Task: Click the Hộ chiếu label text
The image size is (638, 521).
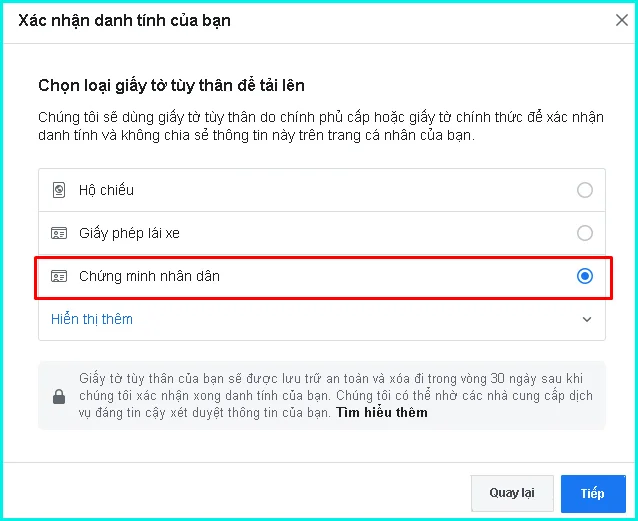Action: (106, 190)
